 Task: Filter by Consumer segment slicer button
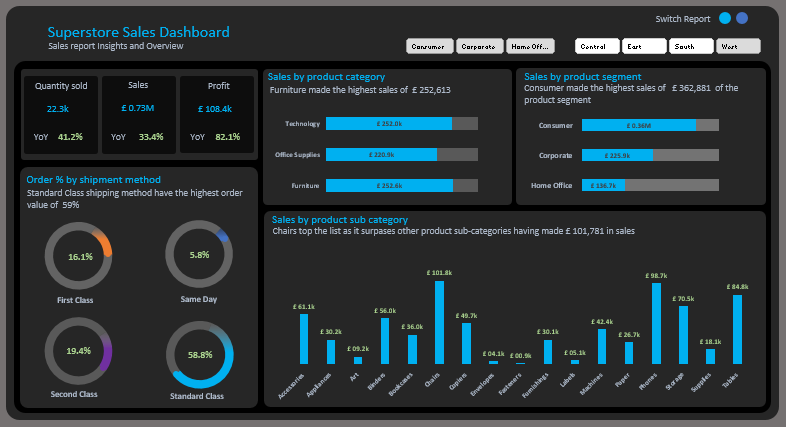click(x=430, y=46)
